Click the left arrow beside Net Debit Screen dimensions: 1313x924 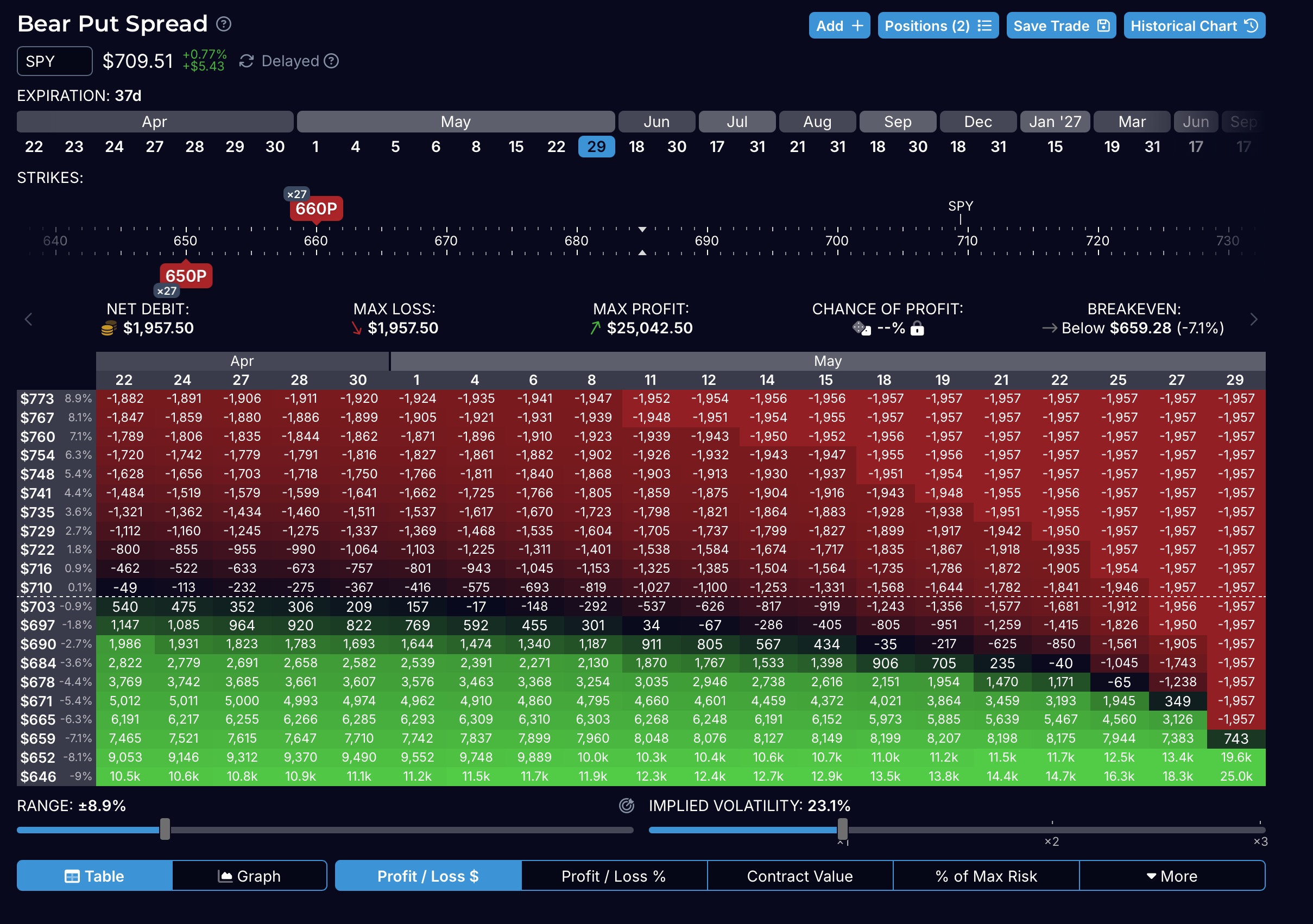pyautogui.click(x=28, y=319)
